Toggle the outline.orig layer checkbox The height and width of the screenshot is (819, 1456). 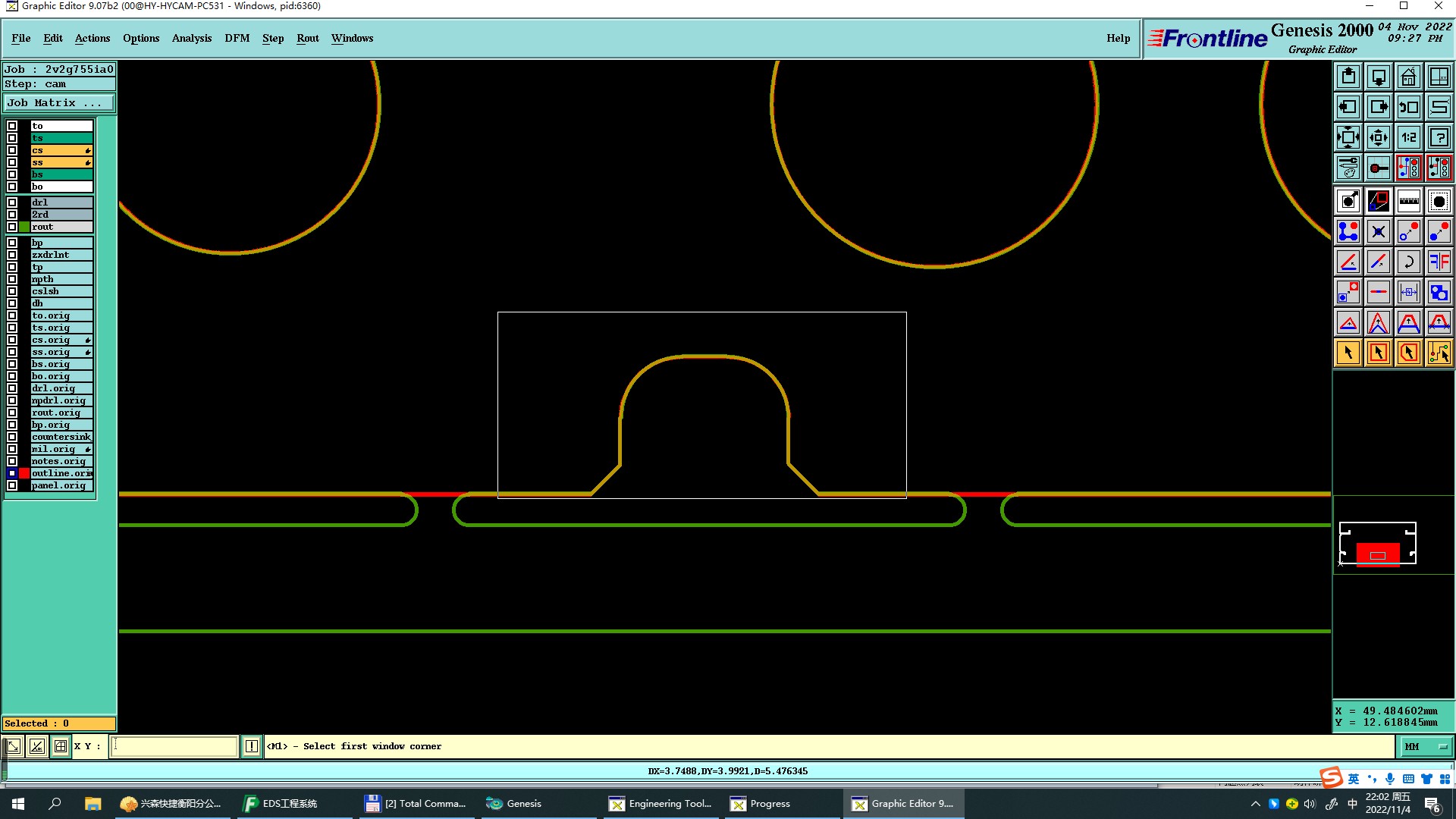12,473
